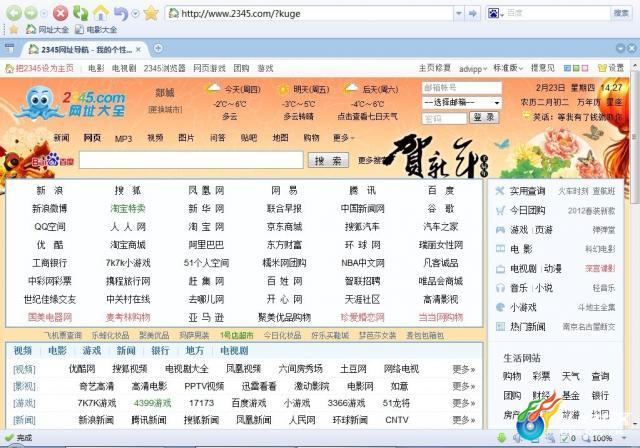This screenshot has height=448, width=640.
Task: Click in the Baidu search input field
Action: pos(191,160)
